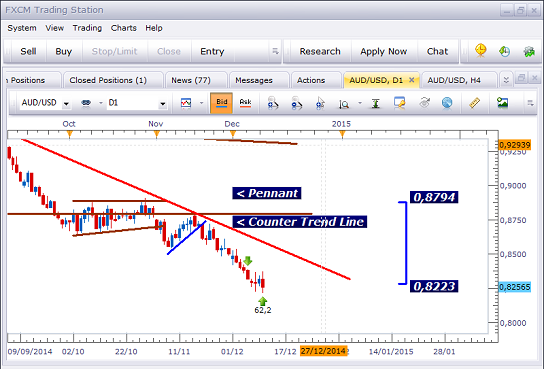Click the chart window with pencil icon

pos(400,103)
